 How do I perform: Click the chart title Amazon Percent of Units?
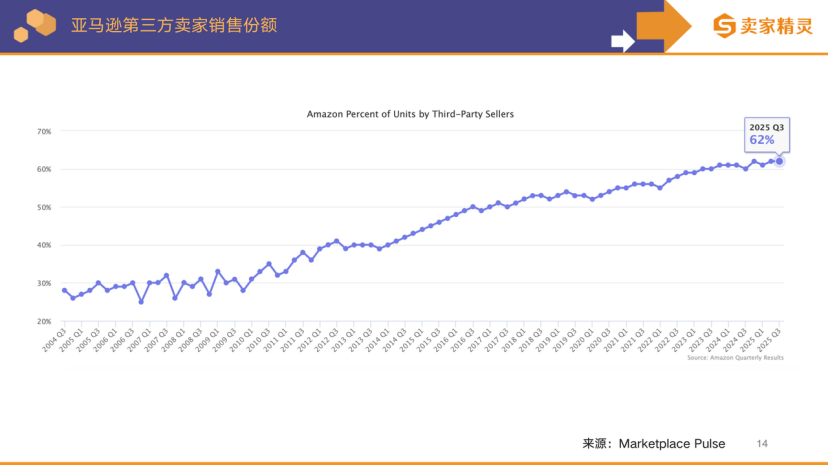(x=410, y=114)
